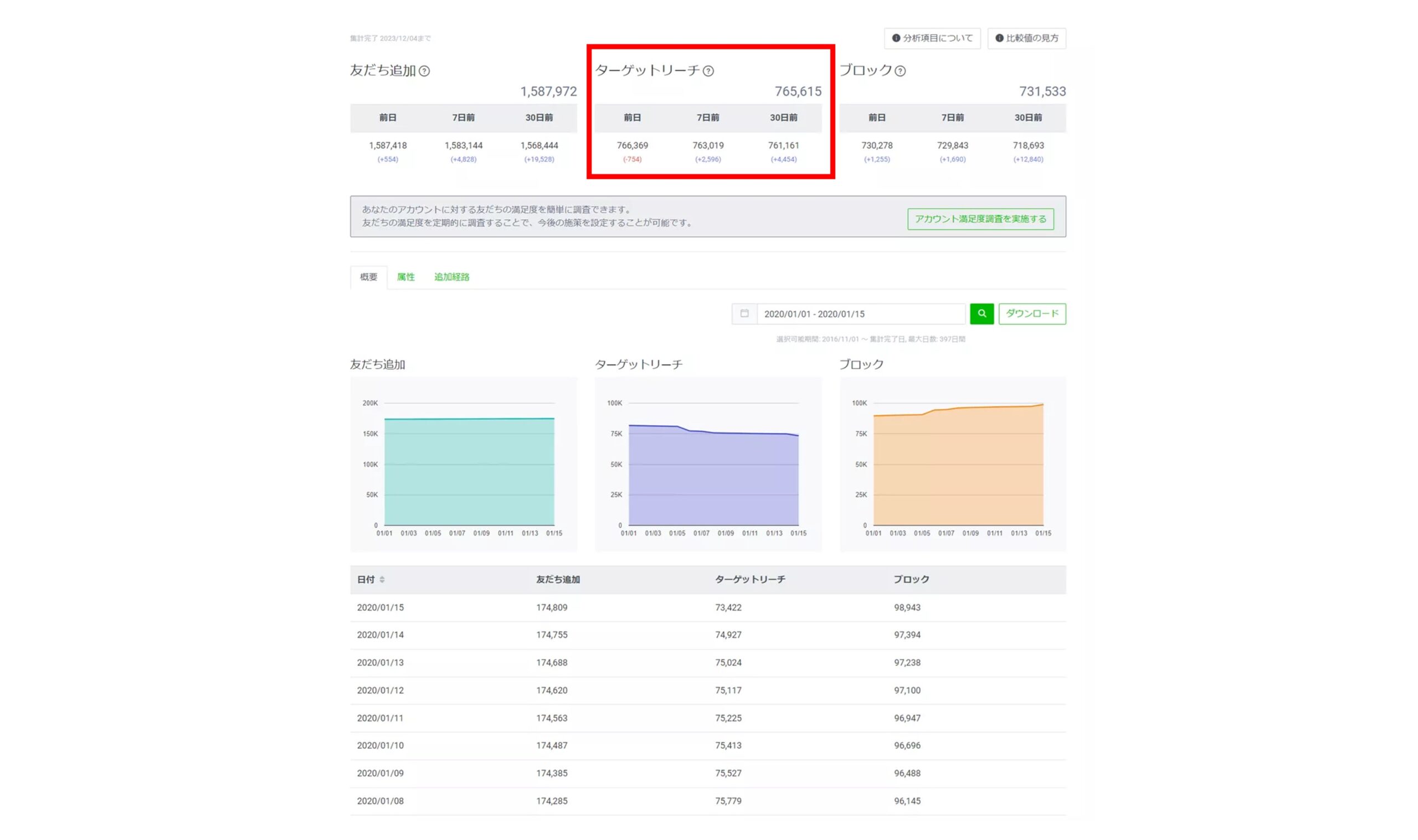This screenshot has width=1418, height=840.
Task: Open 比較値の見方 info button
Action: point(1027,38)
